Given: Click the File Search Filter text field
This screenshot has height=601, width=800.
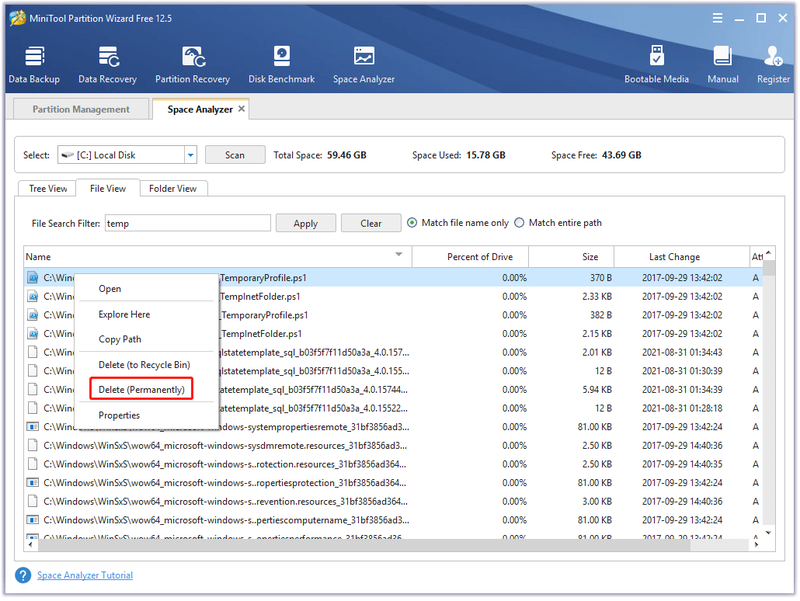Looking at the screenshot, I should (188, 223).
